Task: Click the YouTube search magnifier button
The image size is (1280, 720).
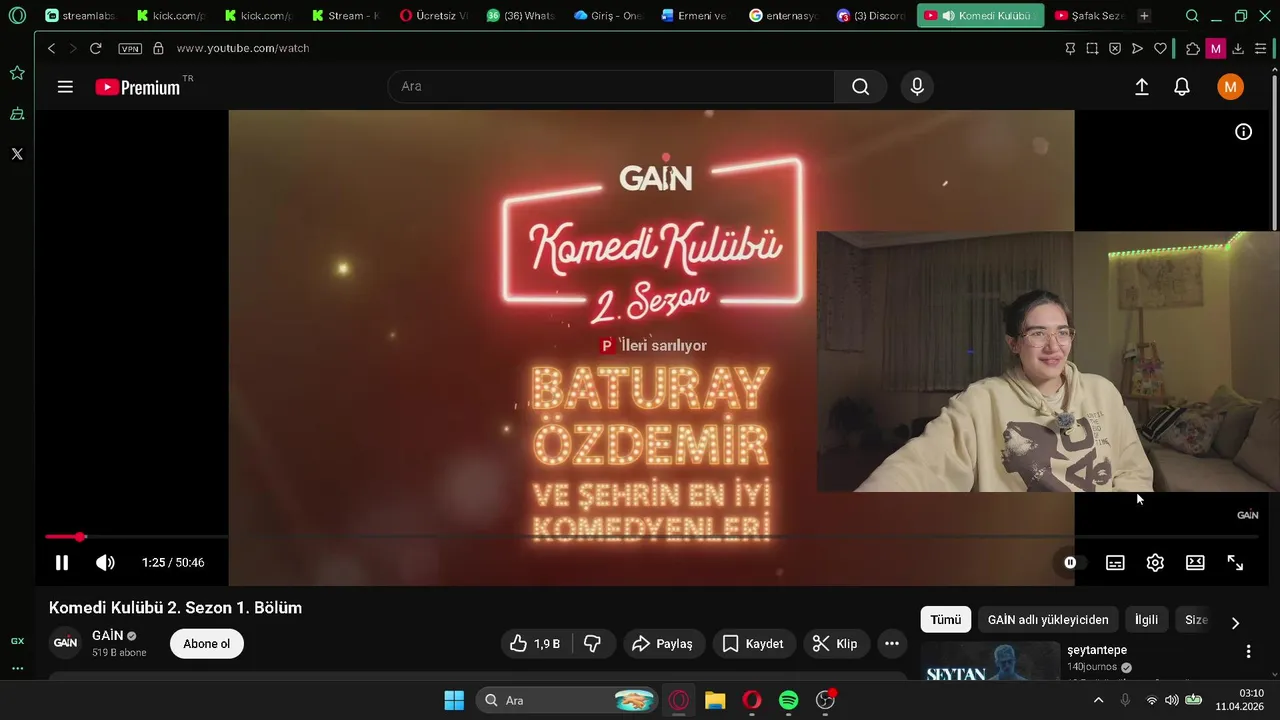Action: point(860,87)
